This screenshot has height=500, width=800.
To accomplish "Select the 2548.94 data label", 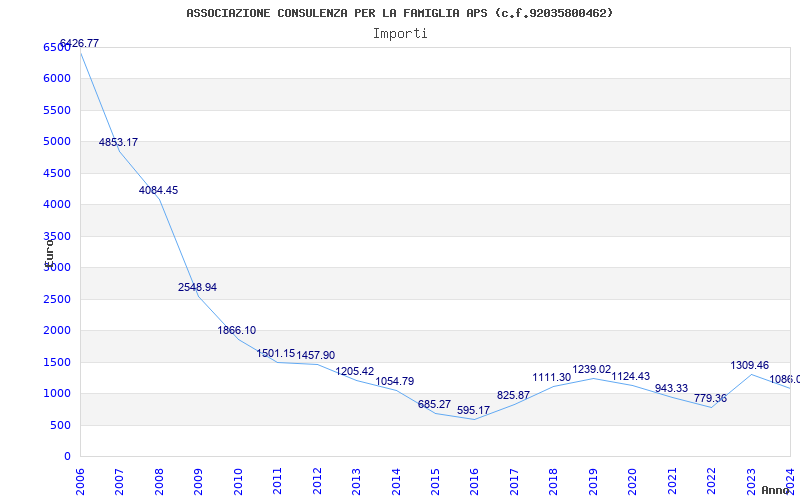I will pos(197,287).
